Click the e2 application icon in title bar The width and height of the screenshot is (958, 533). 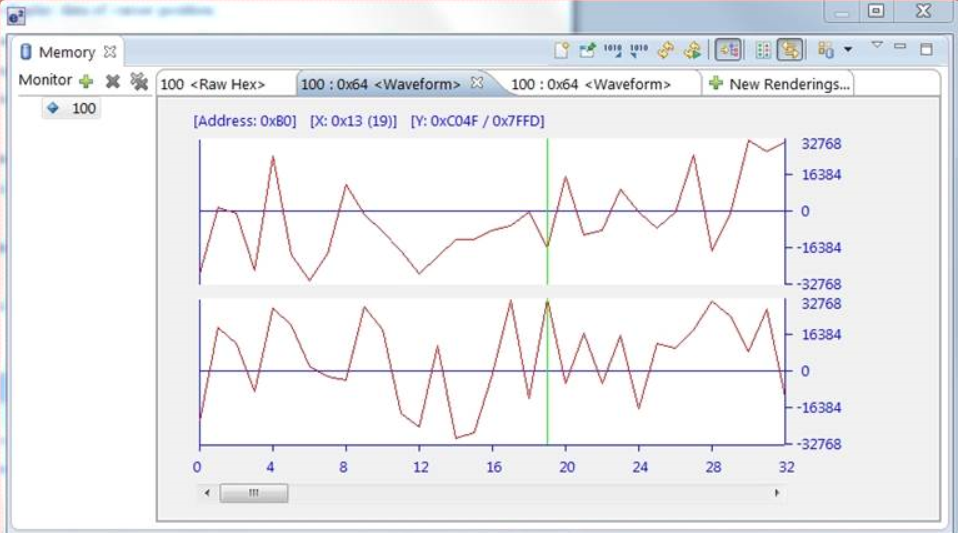click(x=16, y=16)
